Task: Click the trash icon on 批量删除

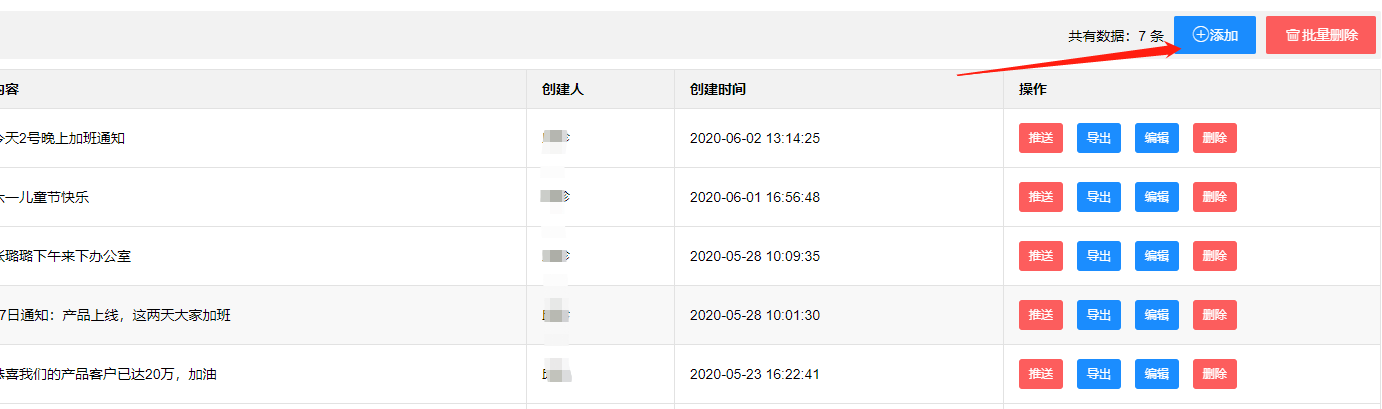Action: click(1292, 35)
